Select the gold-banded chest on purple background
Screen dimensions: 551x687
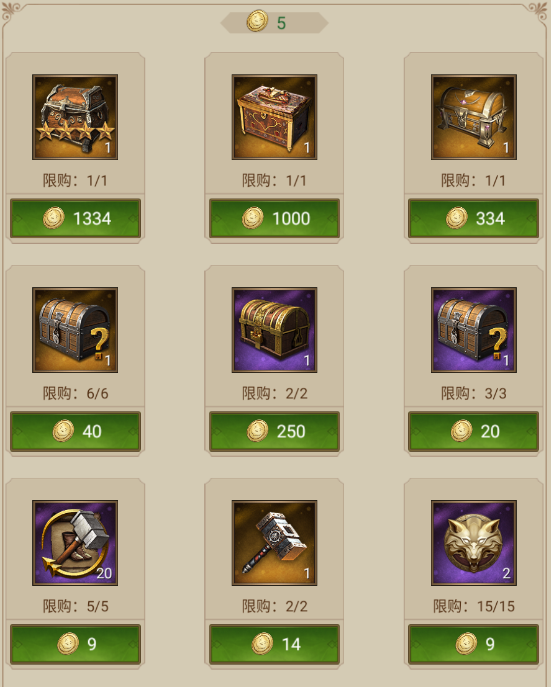[x=274, y=330]
